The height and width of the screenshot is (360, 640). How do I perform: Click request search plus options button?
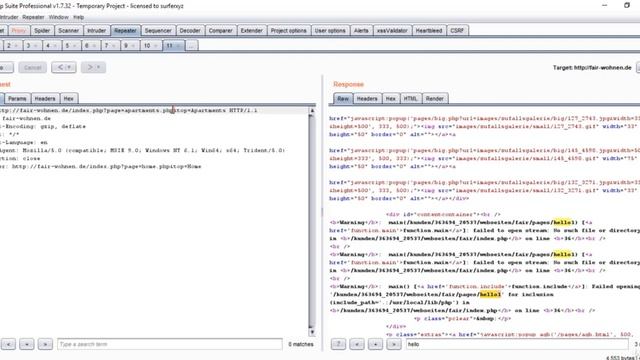click(27, 344)
